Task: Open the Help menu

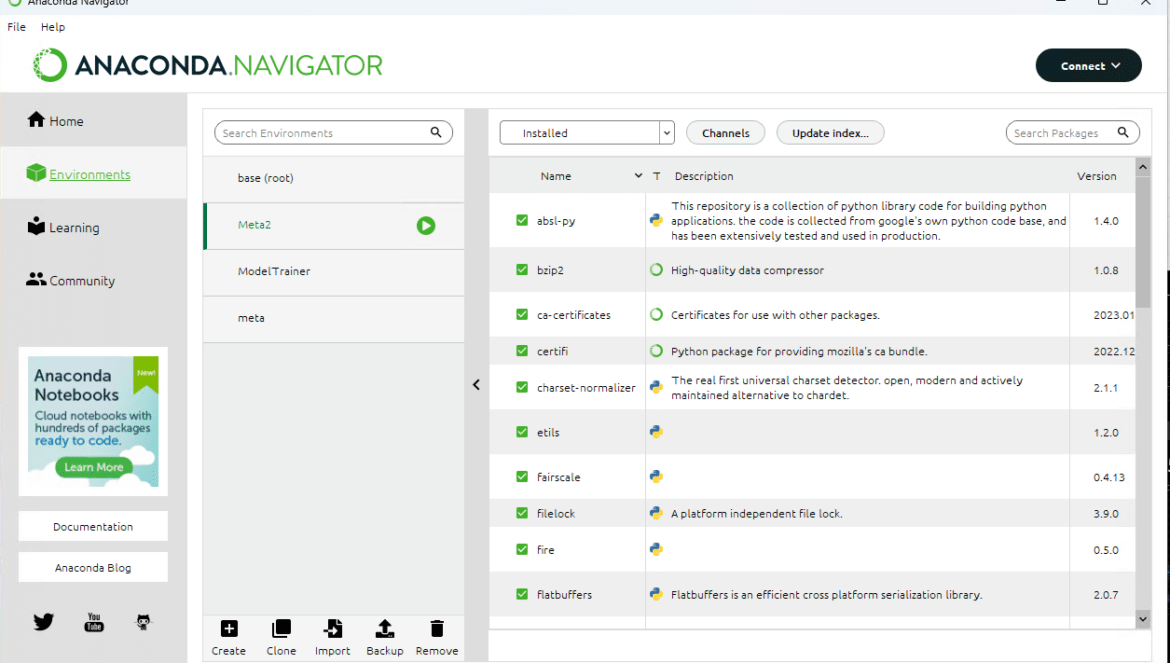Action: tap(53, 27)
